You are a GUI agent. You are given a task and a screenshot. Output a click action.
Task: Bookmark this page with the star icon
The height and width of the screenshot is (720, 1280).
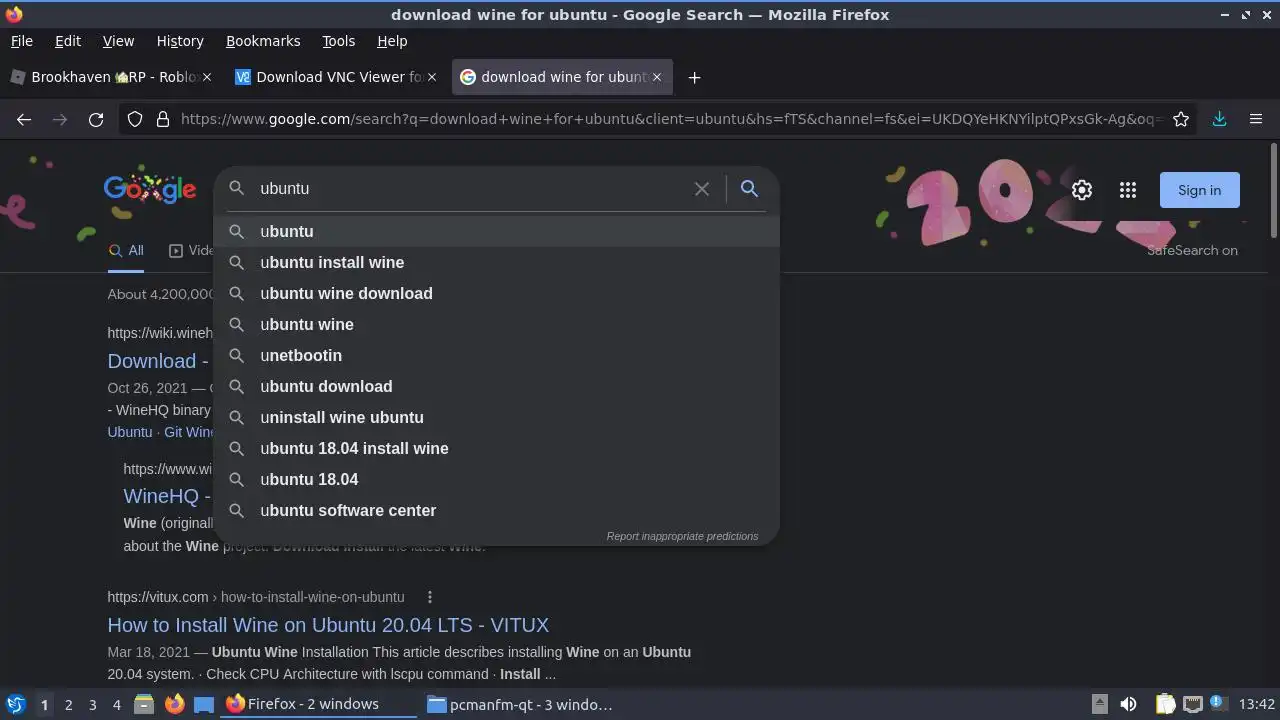pos(1181,119)
